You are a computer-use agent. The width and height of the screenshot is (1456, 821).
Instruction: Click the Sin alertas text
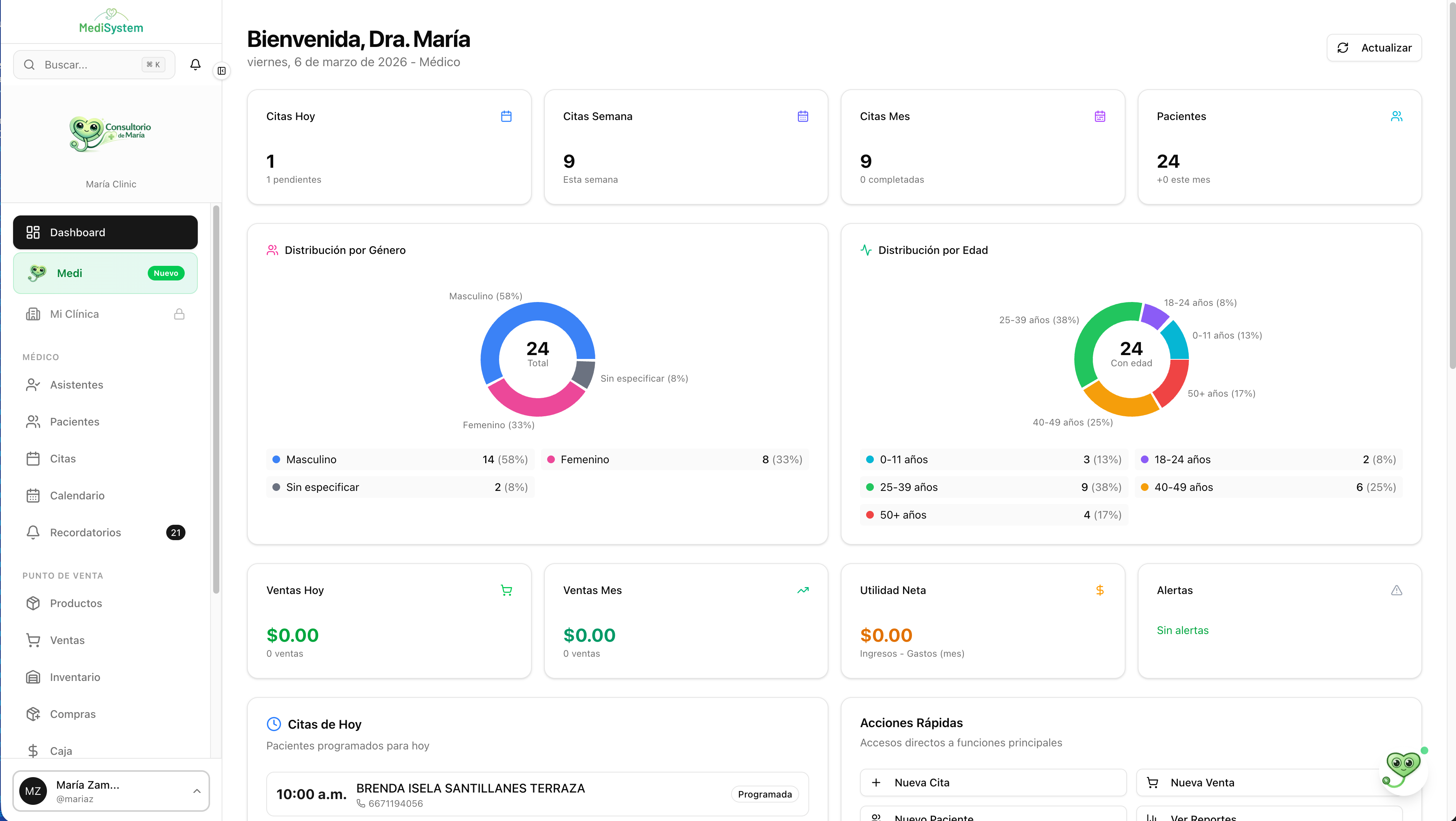[x=1182, y=631]
